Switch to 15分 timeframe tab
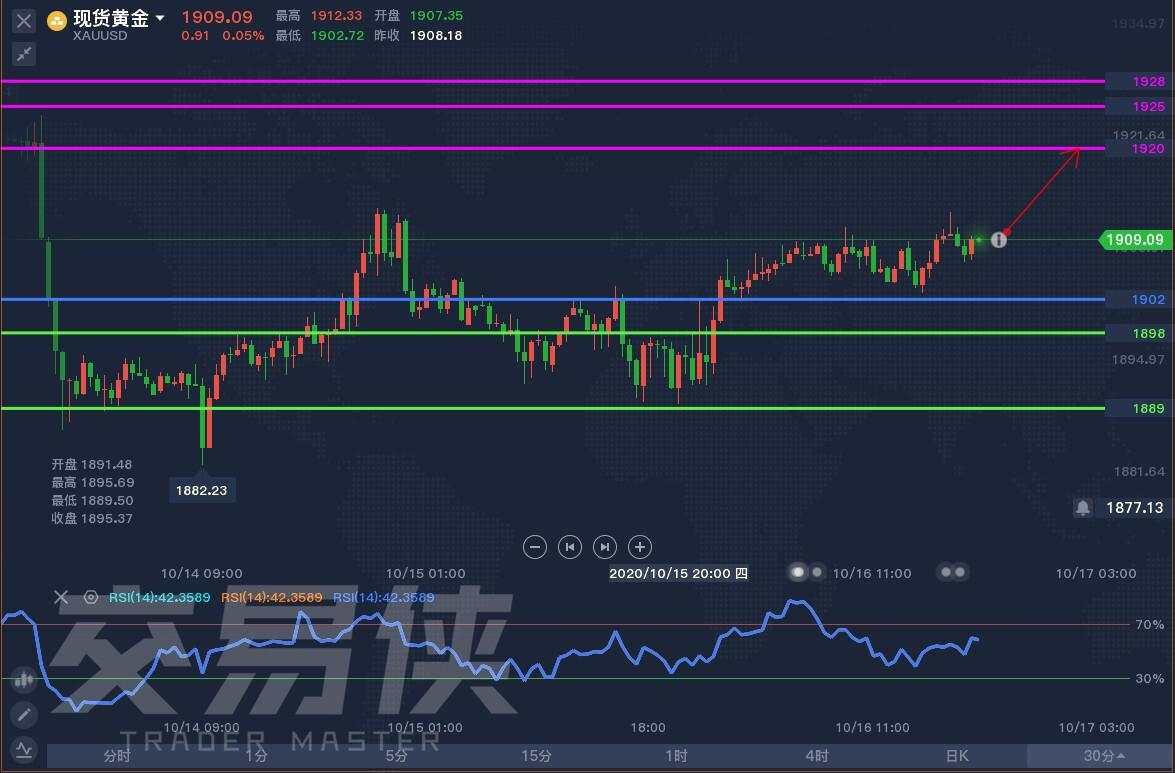This screenshot has width=1175, height=773. (537, 756)
